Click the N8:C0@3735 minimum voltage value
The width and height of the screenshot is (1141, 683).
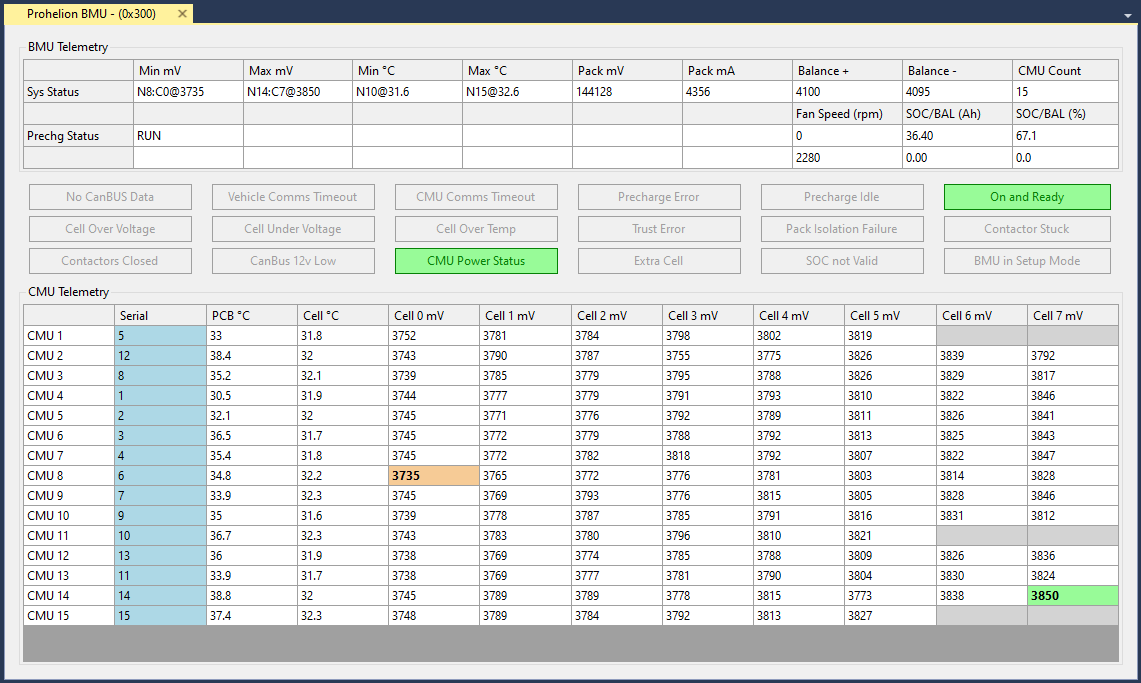[188, 92]
